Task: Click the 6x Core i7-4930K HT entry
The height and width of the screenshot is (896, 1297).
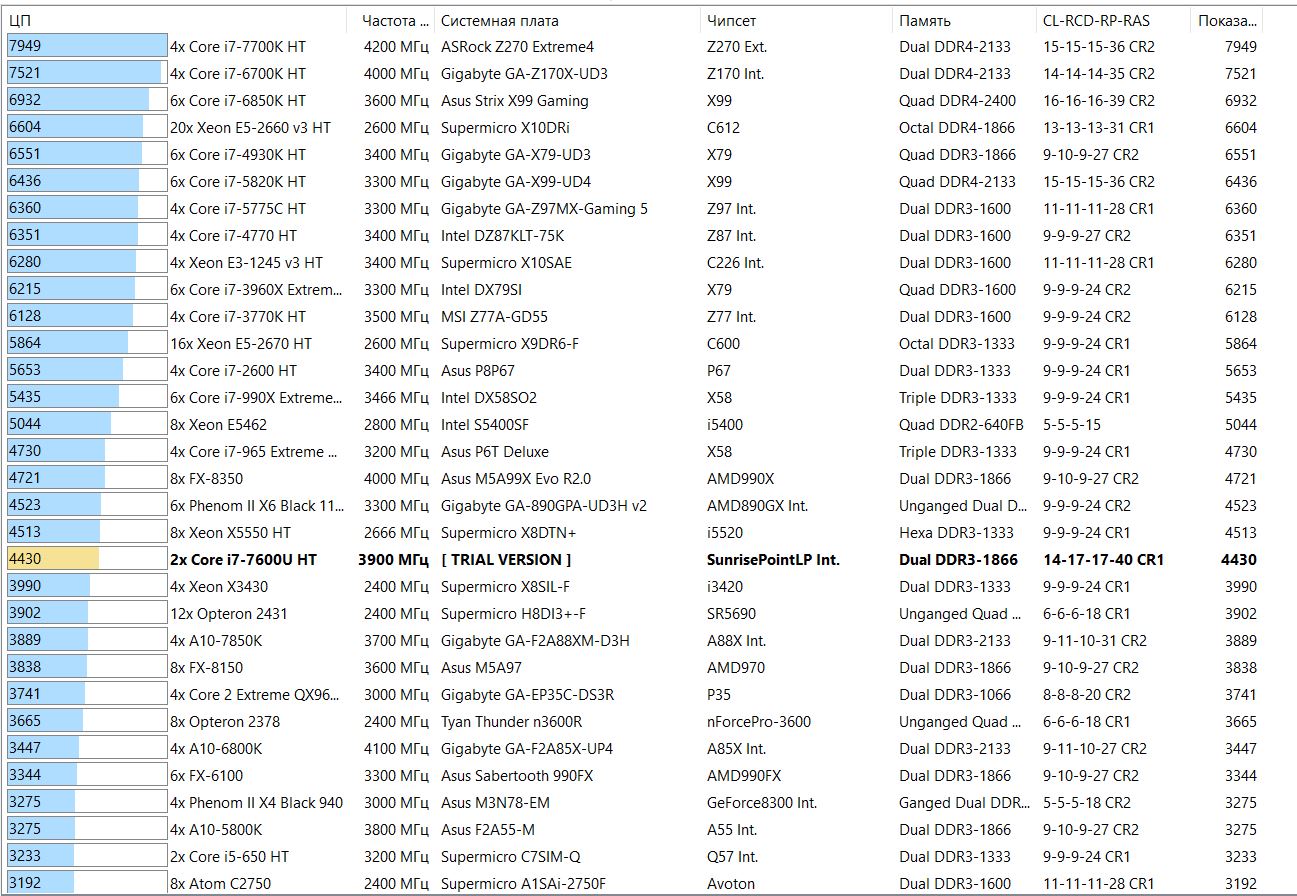Action: click(238, 155)
